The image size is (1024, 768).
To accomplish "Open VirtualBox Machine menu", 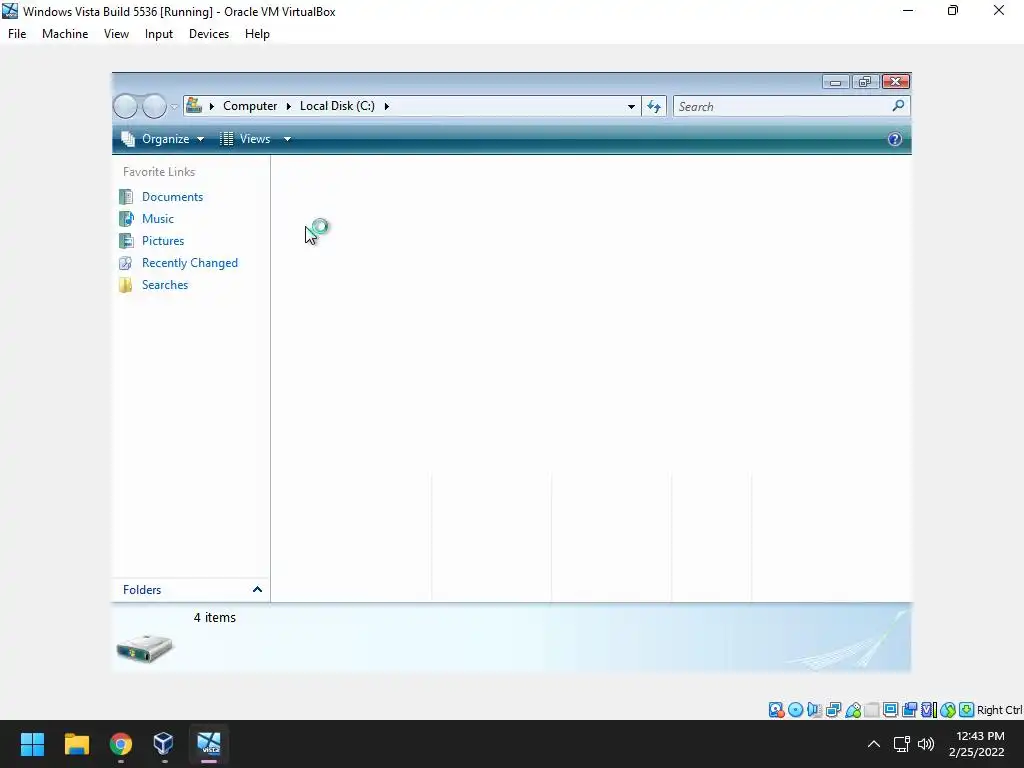I will click(65, 34).
